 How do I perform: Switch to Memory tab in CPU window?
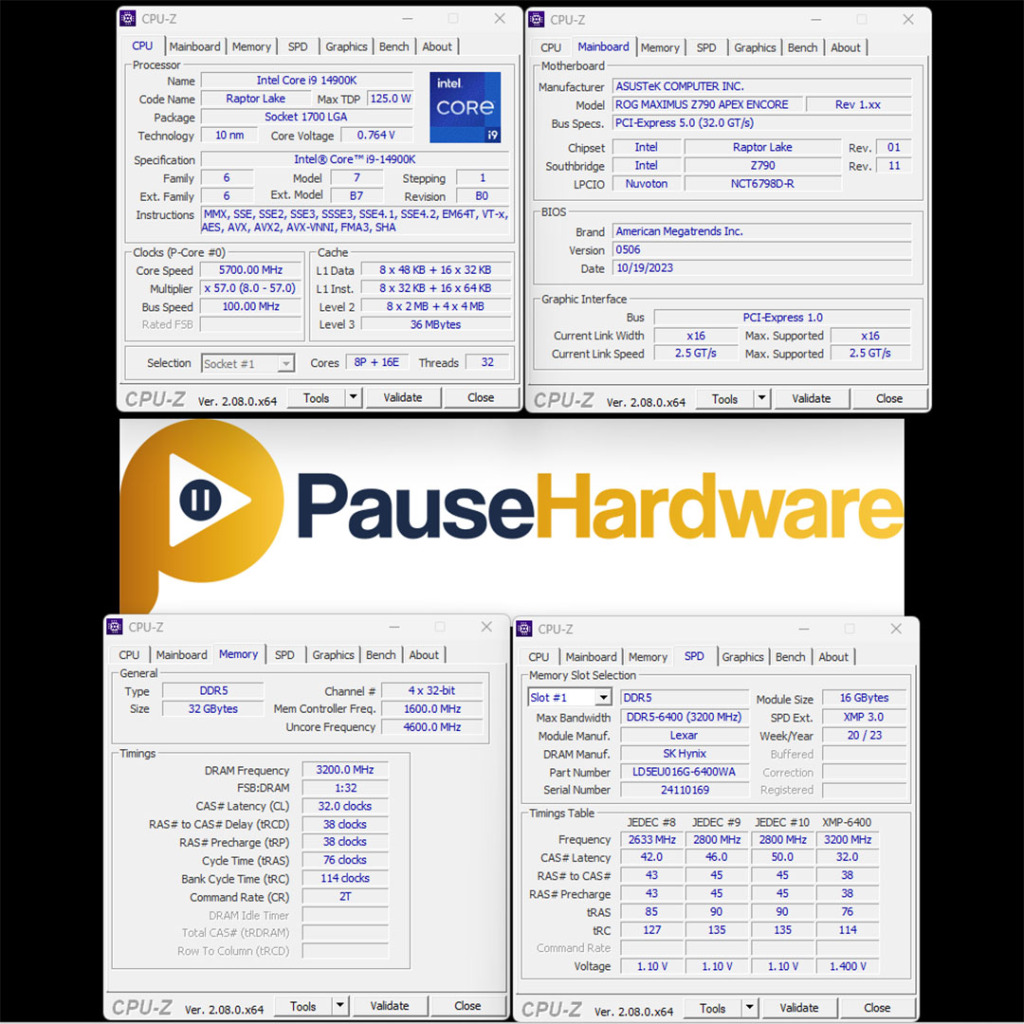pos(251,46)
